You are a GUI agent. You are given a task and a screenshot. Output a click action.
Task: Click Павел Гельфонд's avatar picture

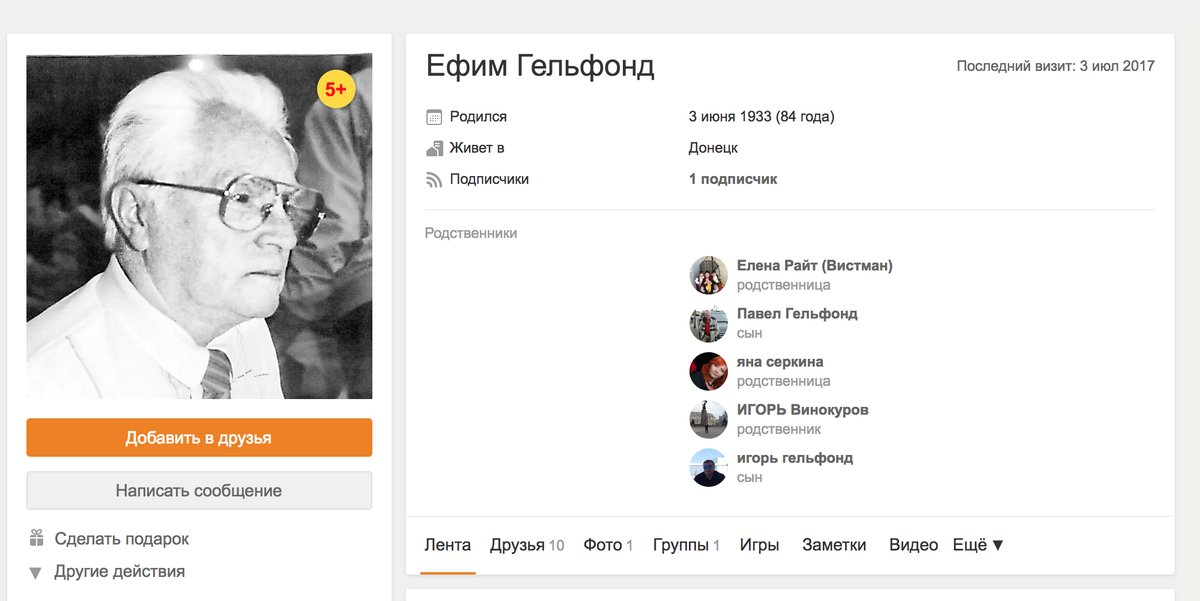click(x=708, y=323)
